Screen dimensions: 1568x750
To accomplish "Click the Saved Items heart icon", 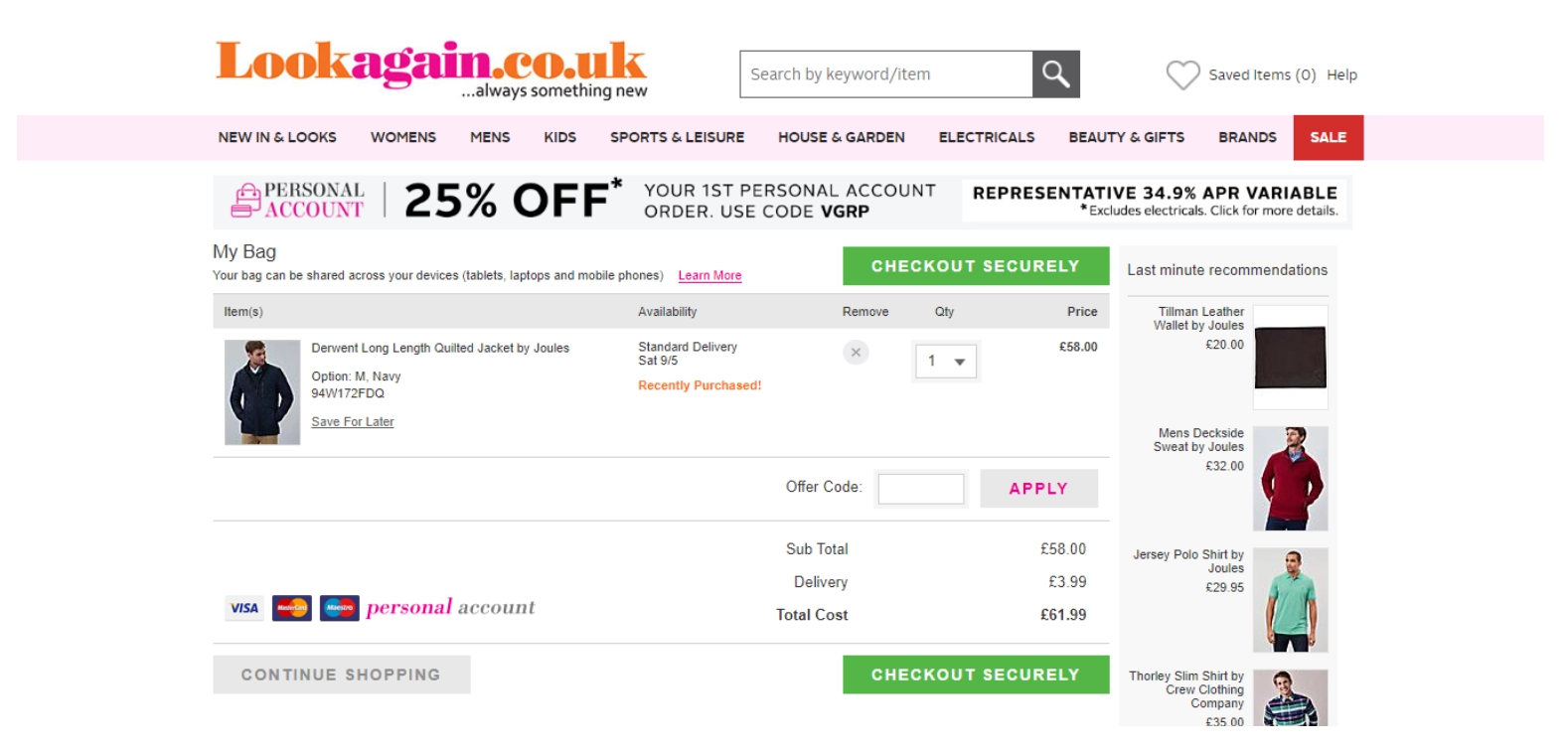I will pos(1182,75).
